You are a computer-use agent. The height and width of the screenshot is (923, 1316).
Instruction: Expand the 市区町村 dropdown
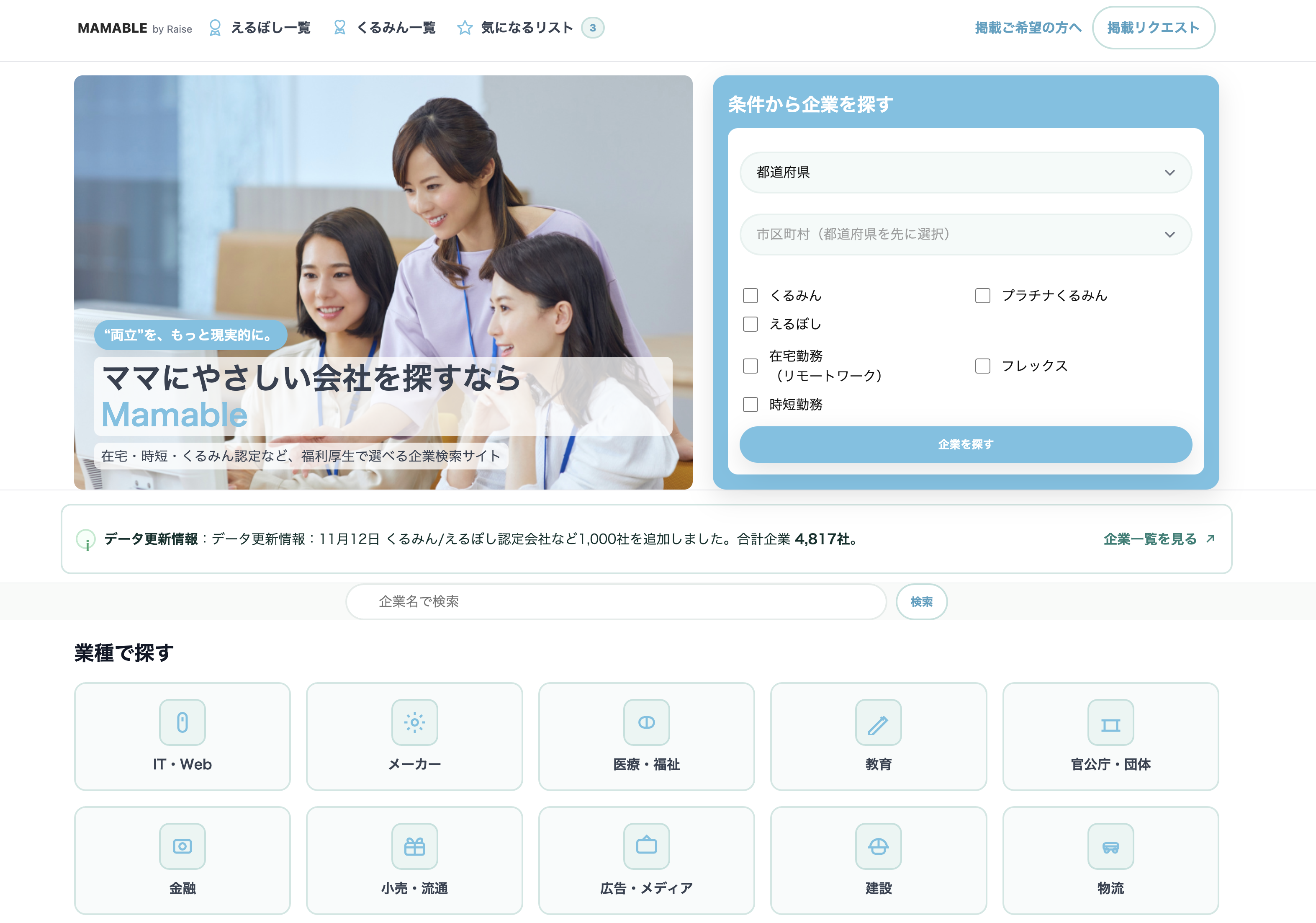tap(965, 235)
